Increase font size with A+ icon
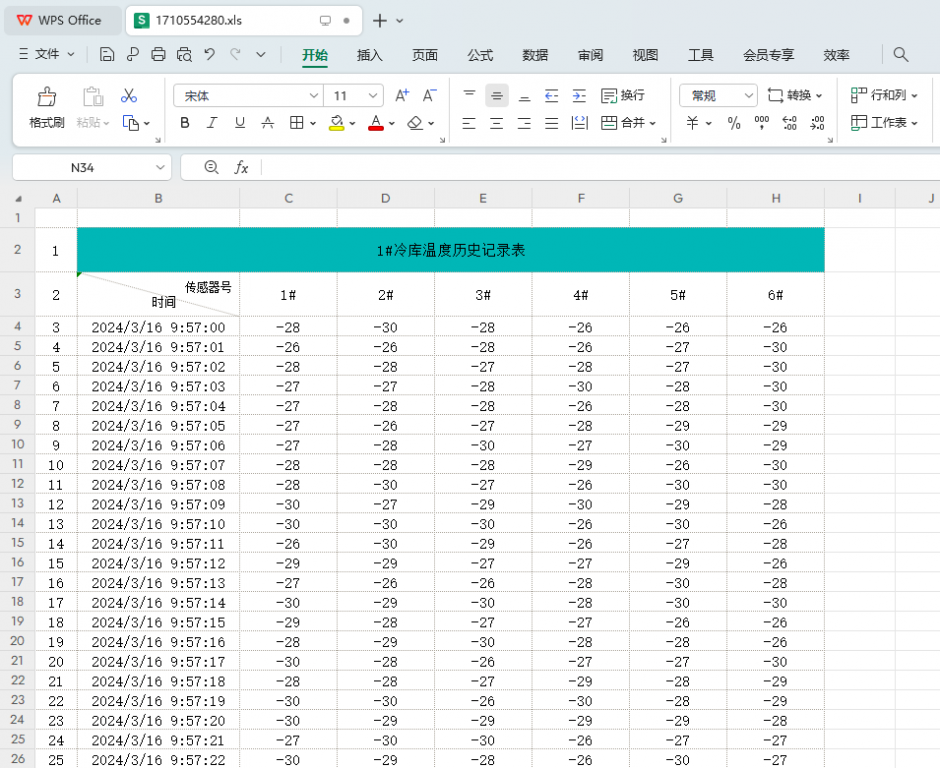The image size is (940, 768). [402, 95]
